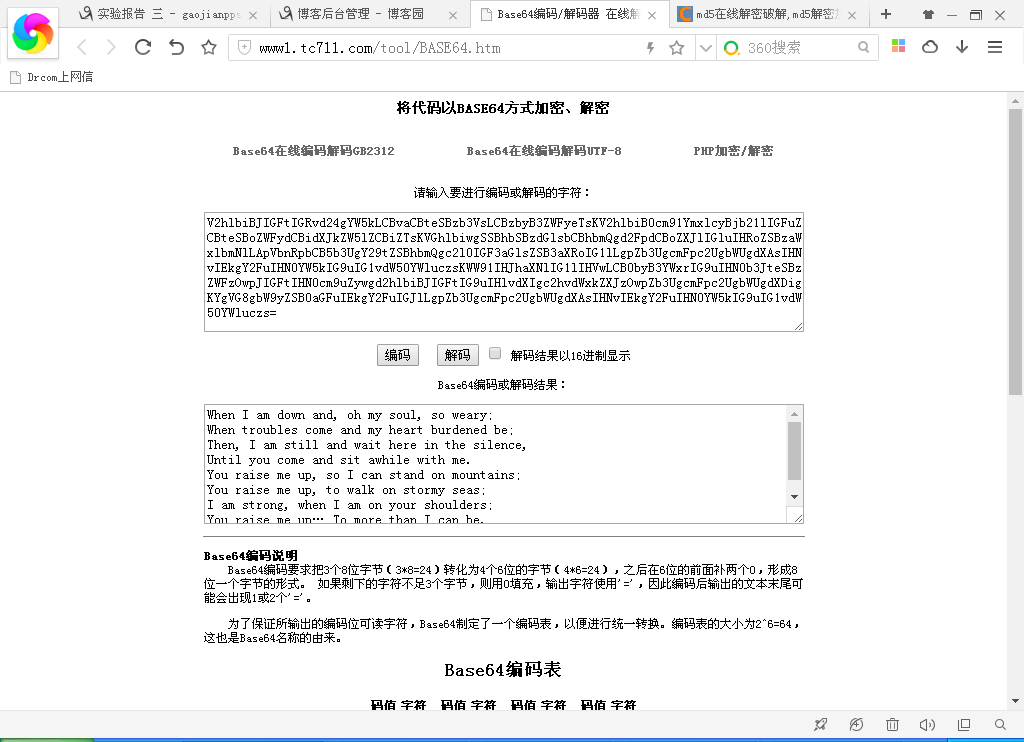Go forward with the forward arrow
The width and height of the screenshot is (1024, 742).
(111, 47)
